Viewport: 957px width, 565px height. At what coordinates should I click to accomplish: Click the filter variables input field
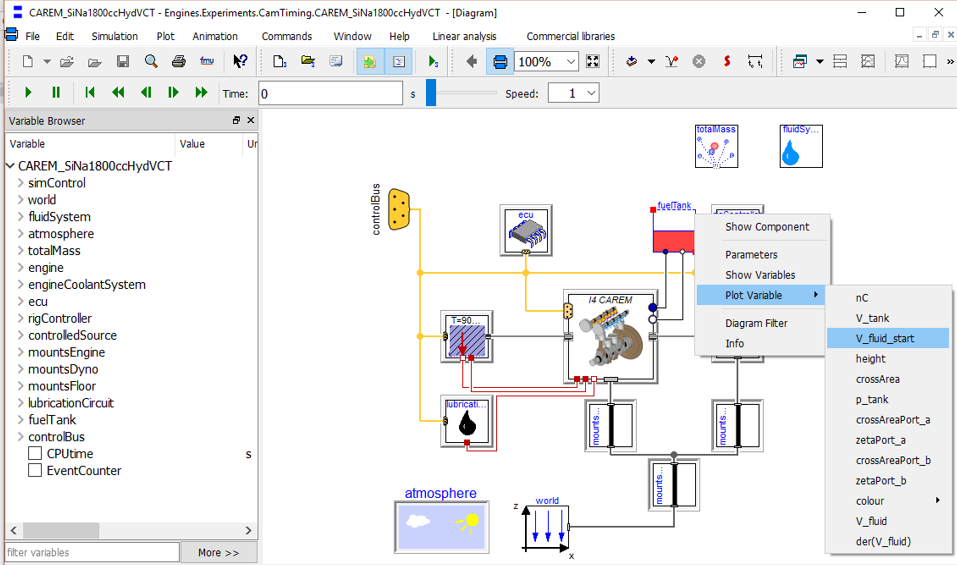click(x=92, y=552)
